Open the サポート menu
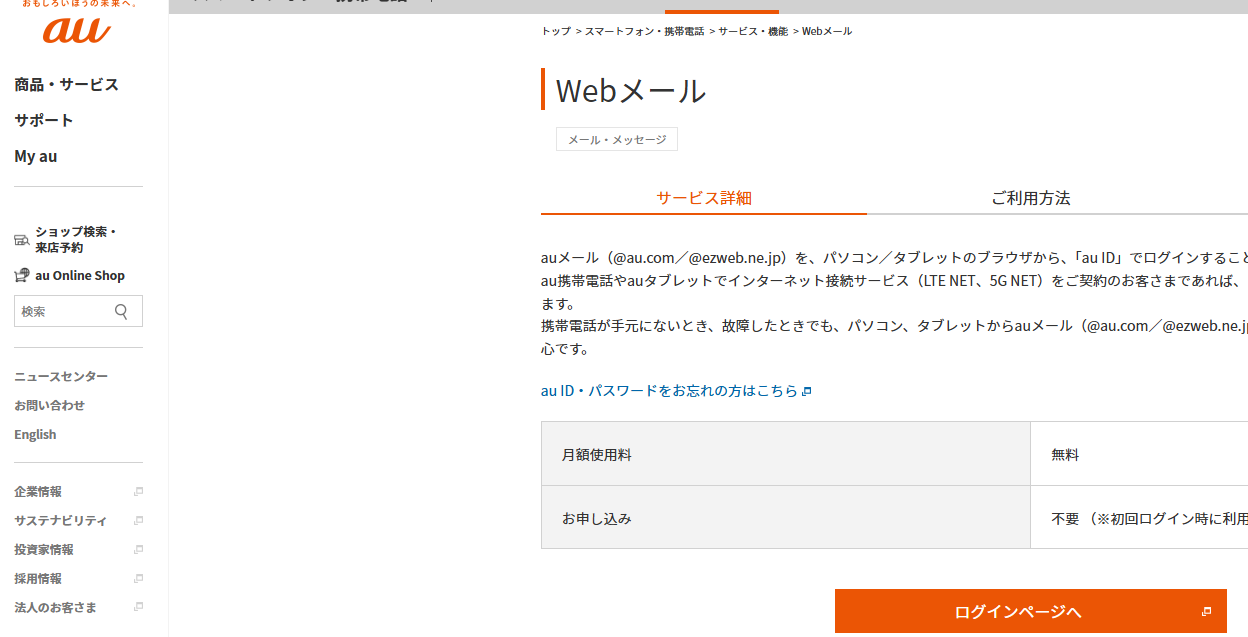This screenshot has height=637, width=1248. coord(44,120)
